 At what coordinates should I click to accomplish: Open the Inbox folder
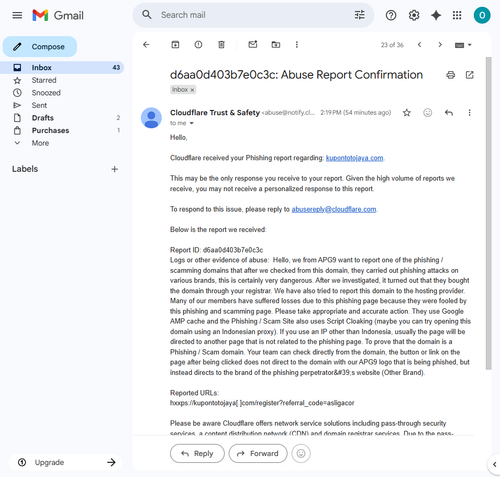63,68
